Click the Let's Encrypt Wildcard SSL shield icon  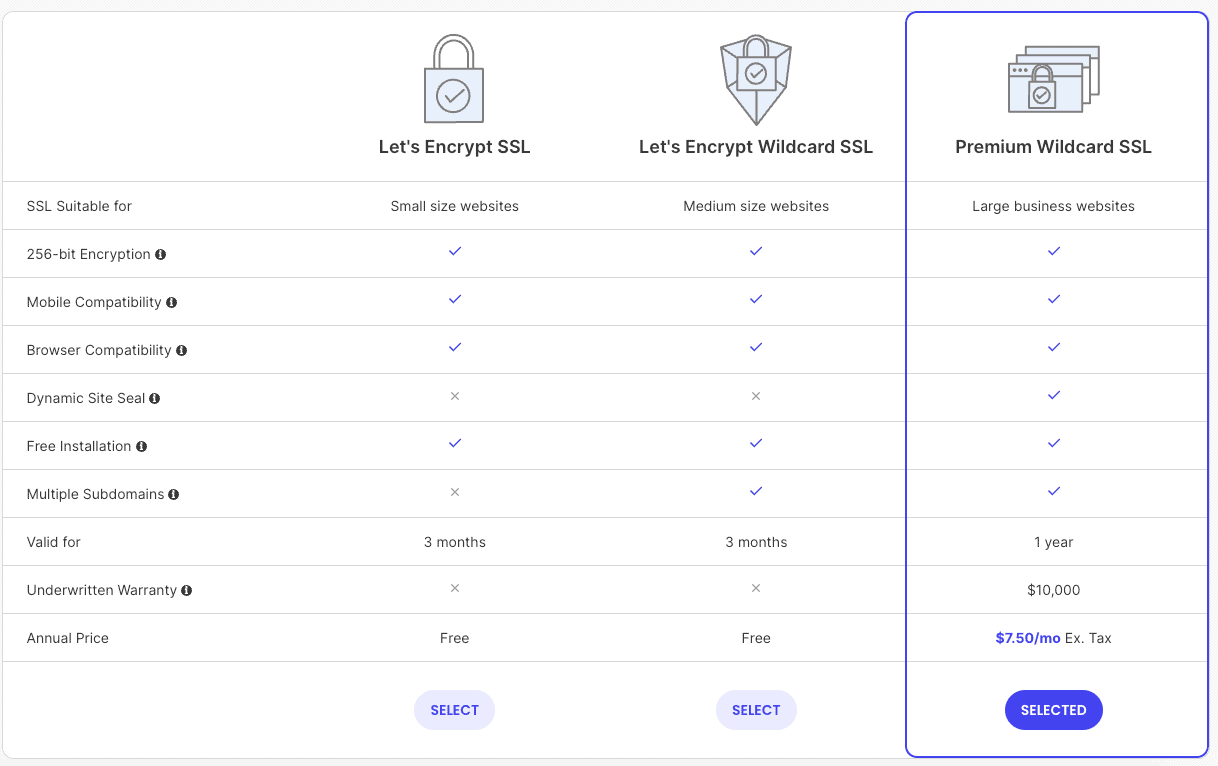(x=756, y=80)
